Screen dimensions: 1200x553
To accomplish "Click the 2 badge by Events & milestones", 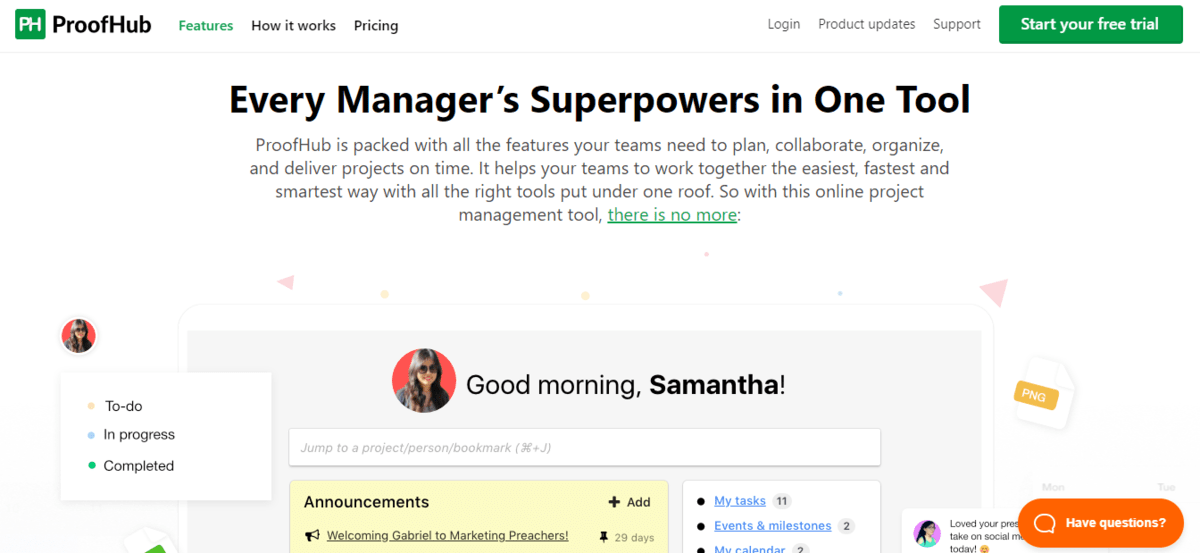I will [846, 526].
